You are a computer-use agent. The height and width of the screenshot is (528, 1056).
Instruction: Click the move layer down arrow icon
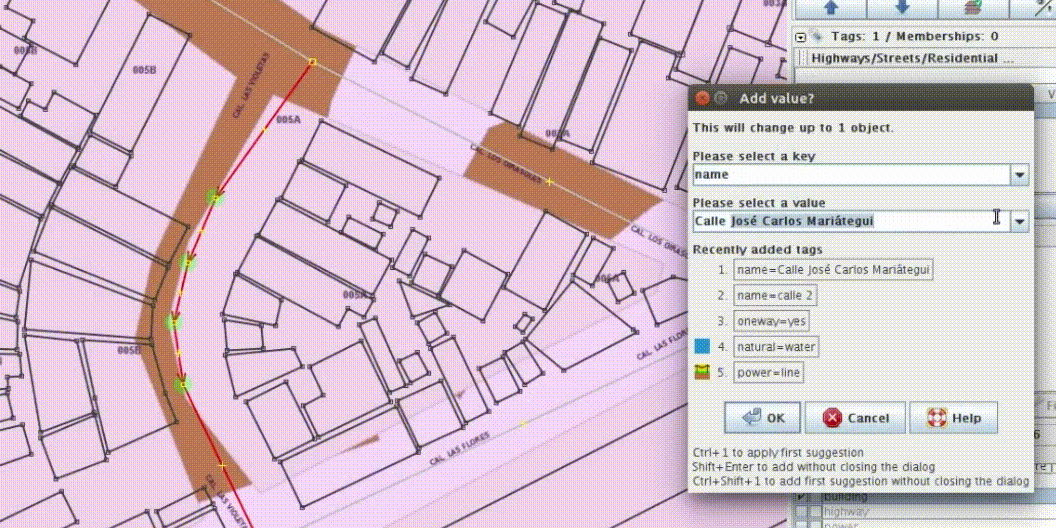click(x=901, y=7)
